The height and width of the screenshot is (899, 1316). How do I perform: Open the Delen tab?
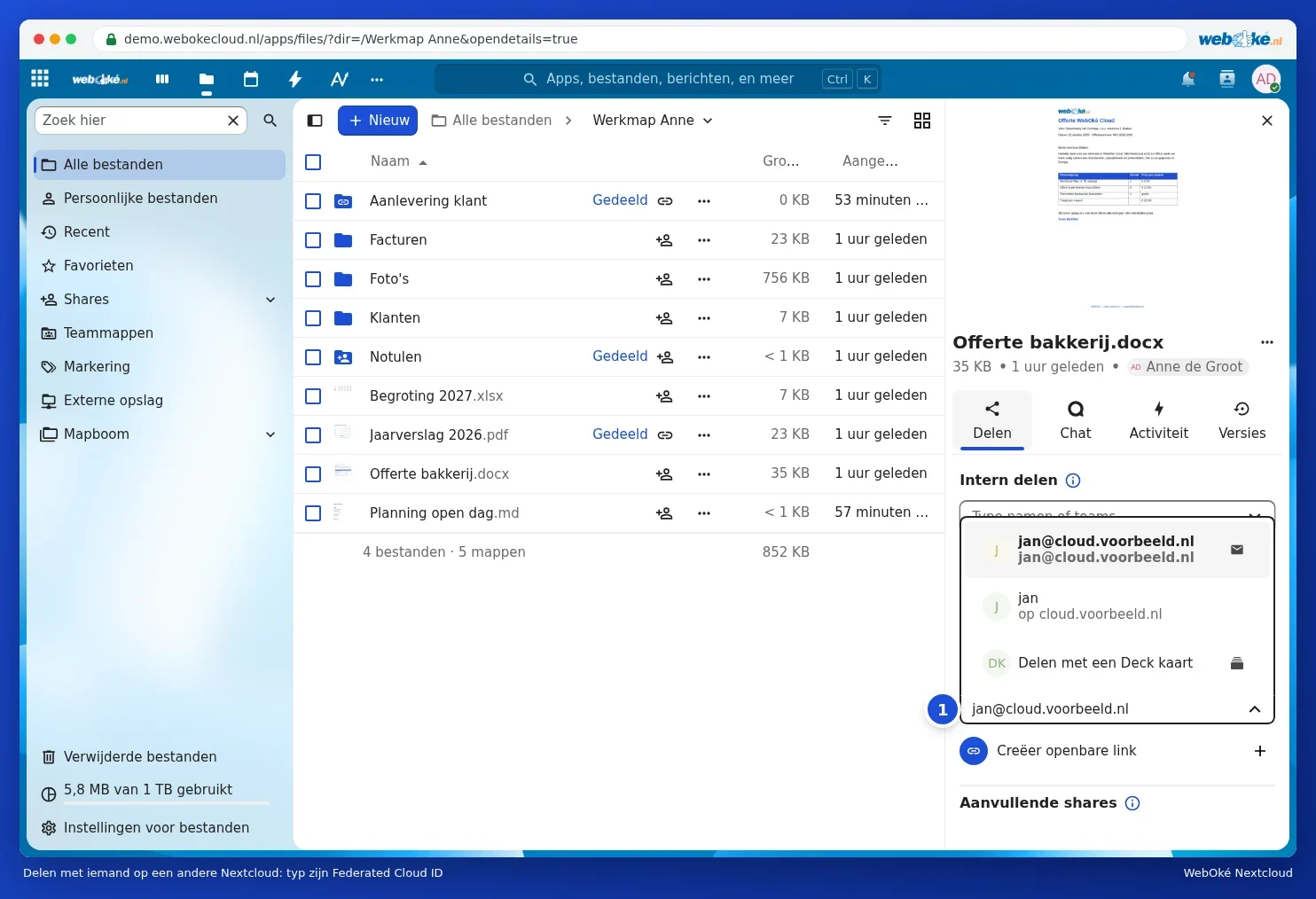click(x=992, y=419)
